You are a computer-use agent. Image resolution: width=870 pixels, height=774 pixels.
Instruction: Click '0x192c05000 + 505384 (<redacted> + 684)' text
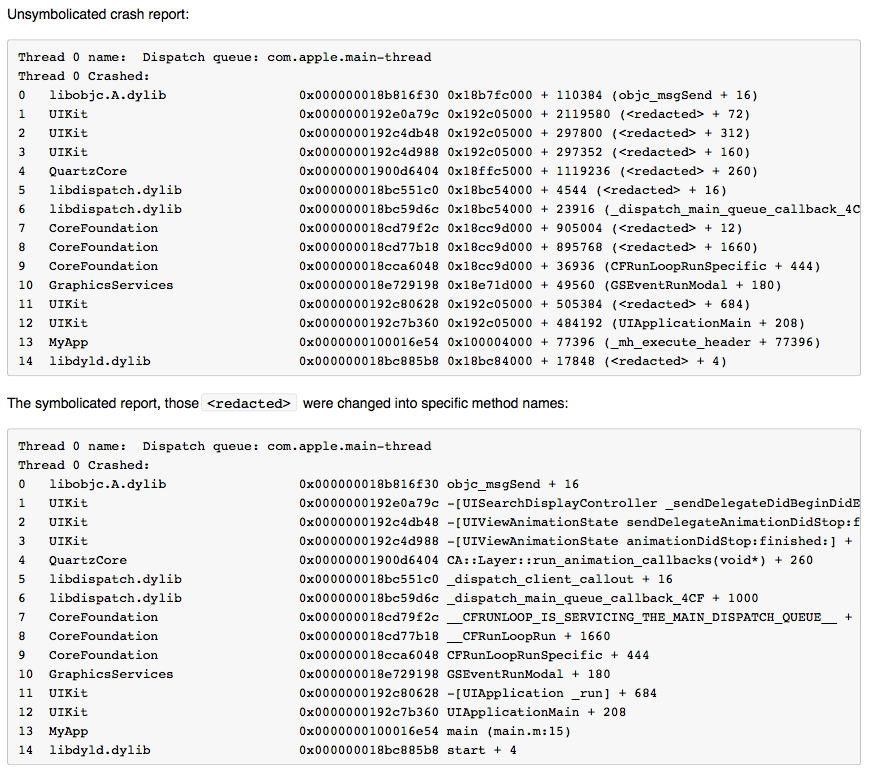coord(599,304)
